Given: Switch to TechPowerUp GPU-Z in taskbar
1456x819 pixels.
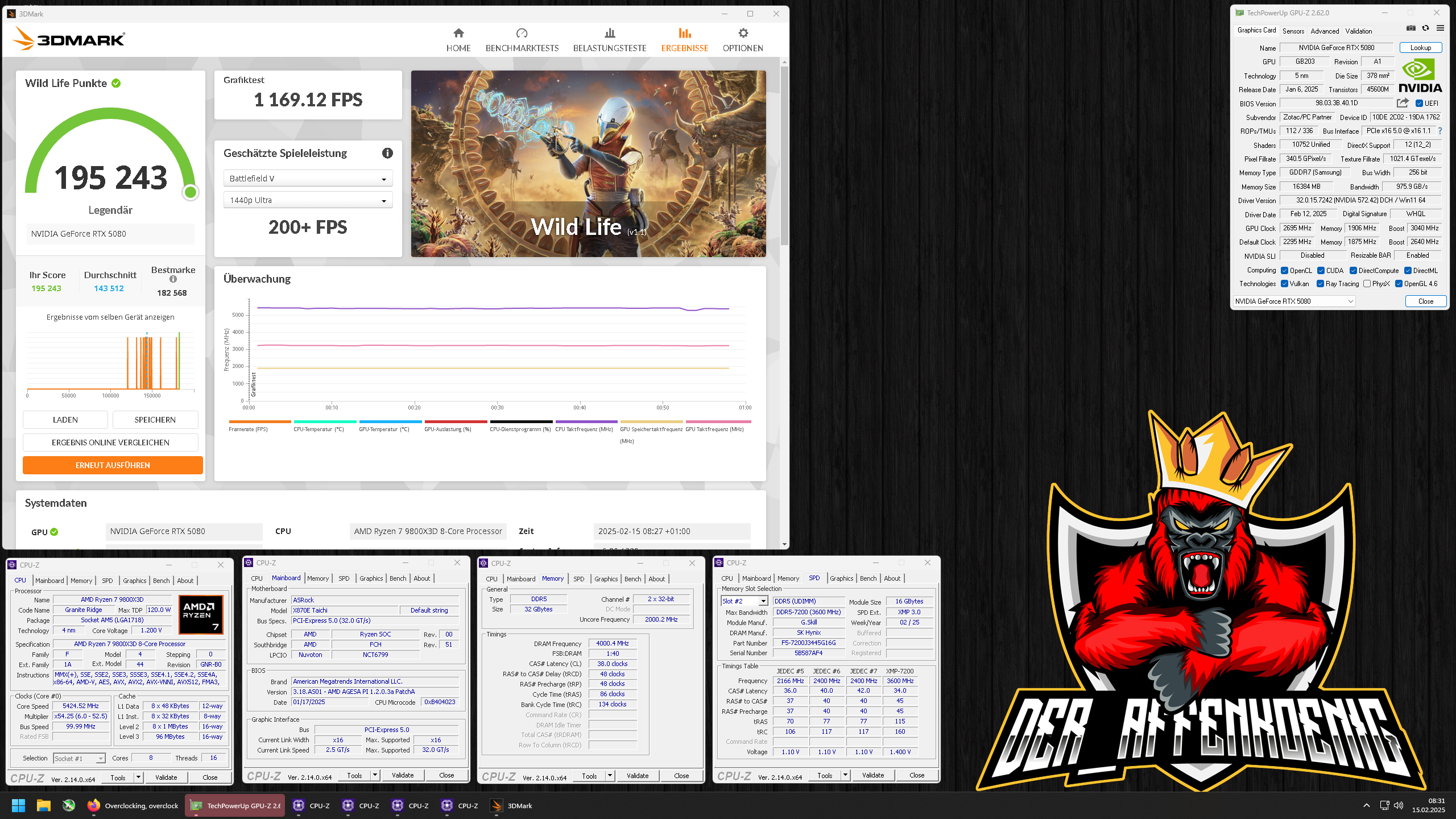Looking at the screenshot, I should tap(235, 805).
